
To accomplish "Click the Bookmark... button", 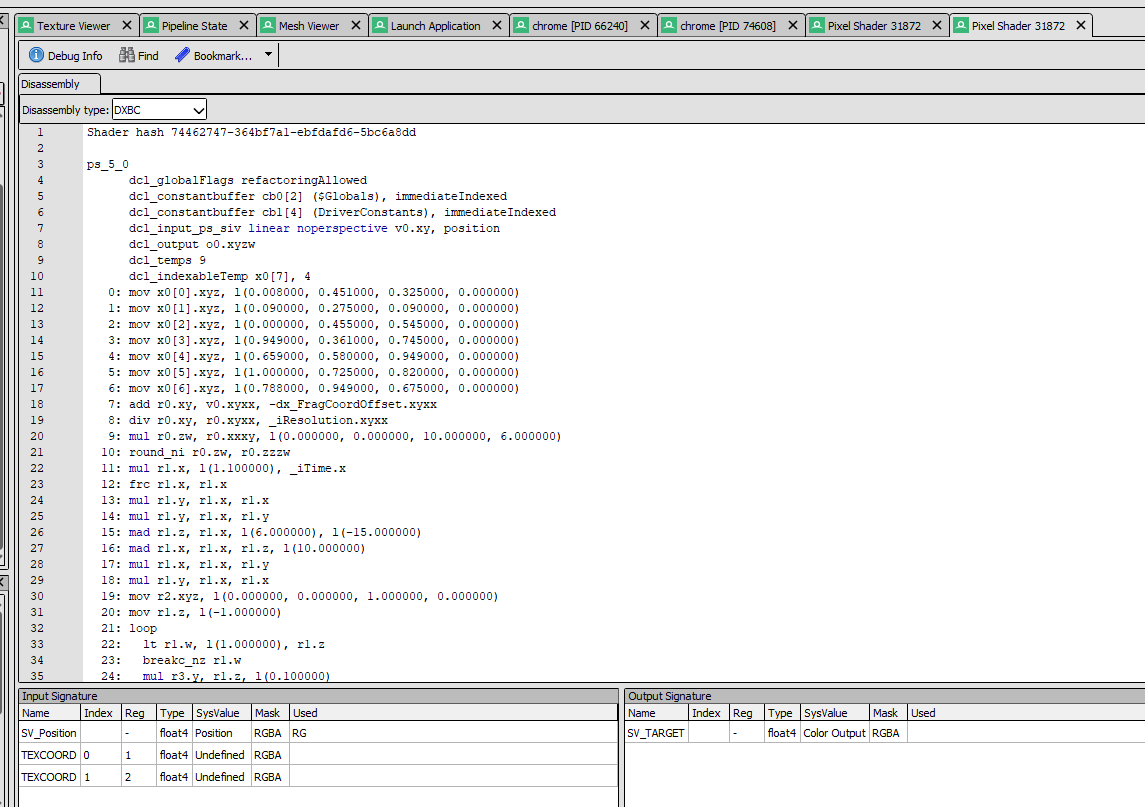I will [x=213, y=56].
